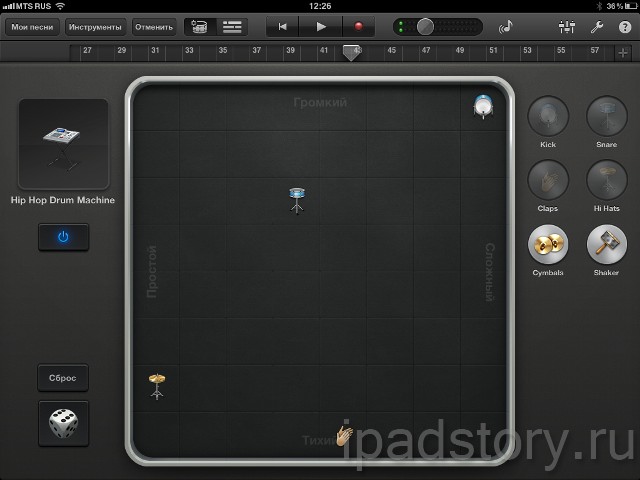Click bar 35 on the ruler
The width and height of the screenshot is (640, 480).
click(223, 50)
